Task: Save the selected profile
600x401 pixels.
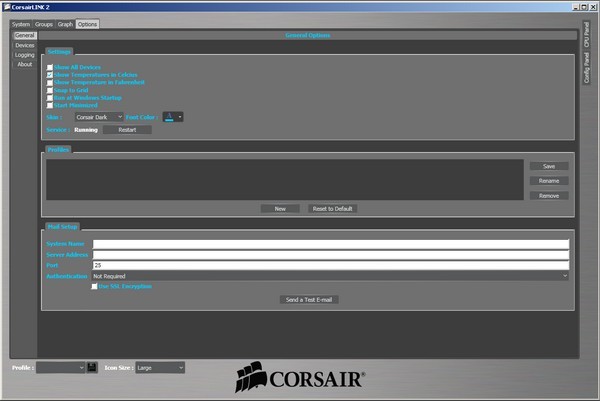Action: (x=549, y=166)
